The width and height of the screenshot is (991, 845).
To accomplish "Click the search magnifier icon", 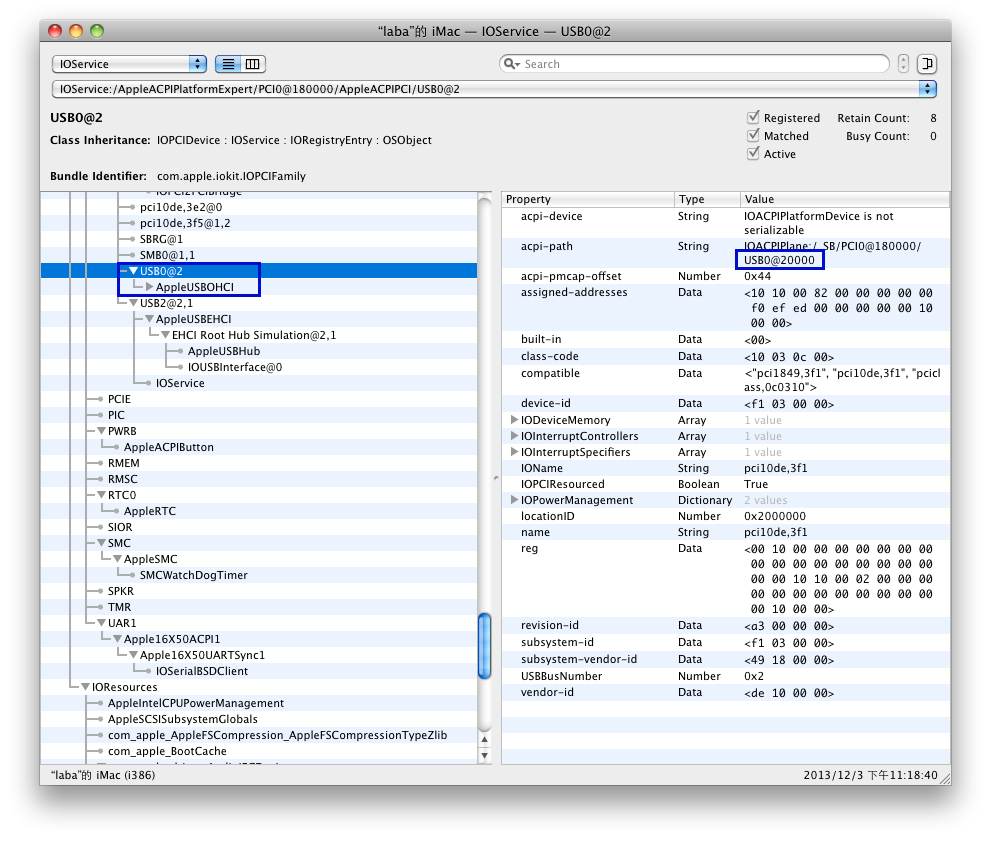I will (x=511, y=64).
